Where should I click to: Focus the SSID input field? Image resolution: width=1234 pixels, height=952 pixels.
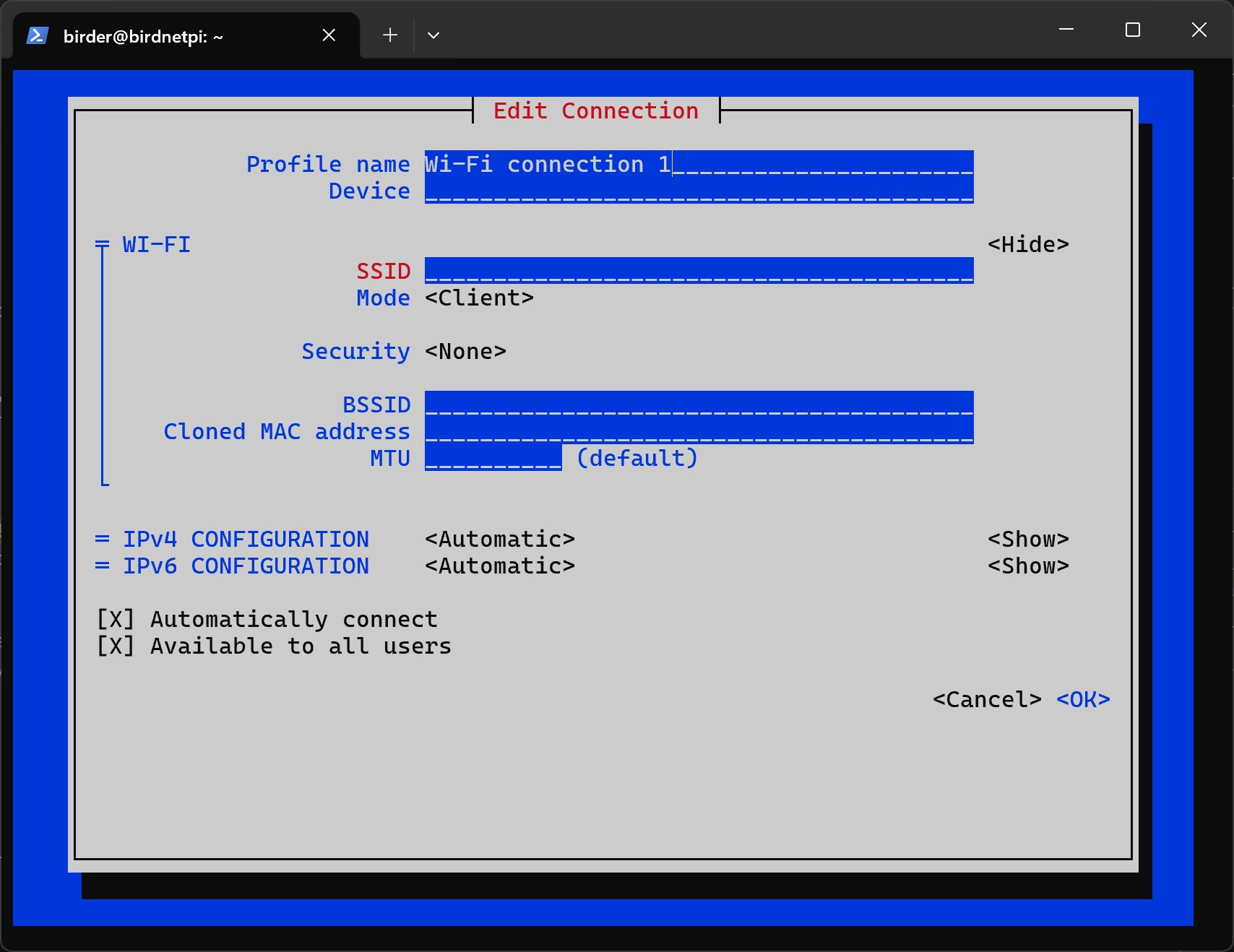pyautogui.click(x=698, y=272)
